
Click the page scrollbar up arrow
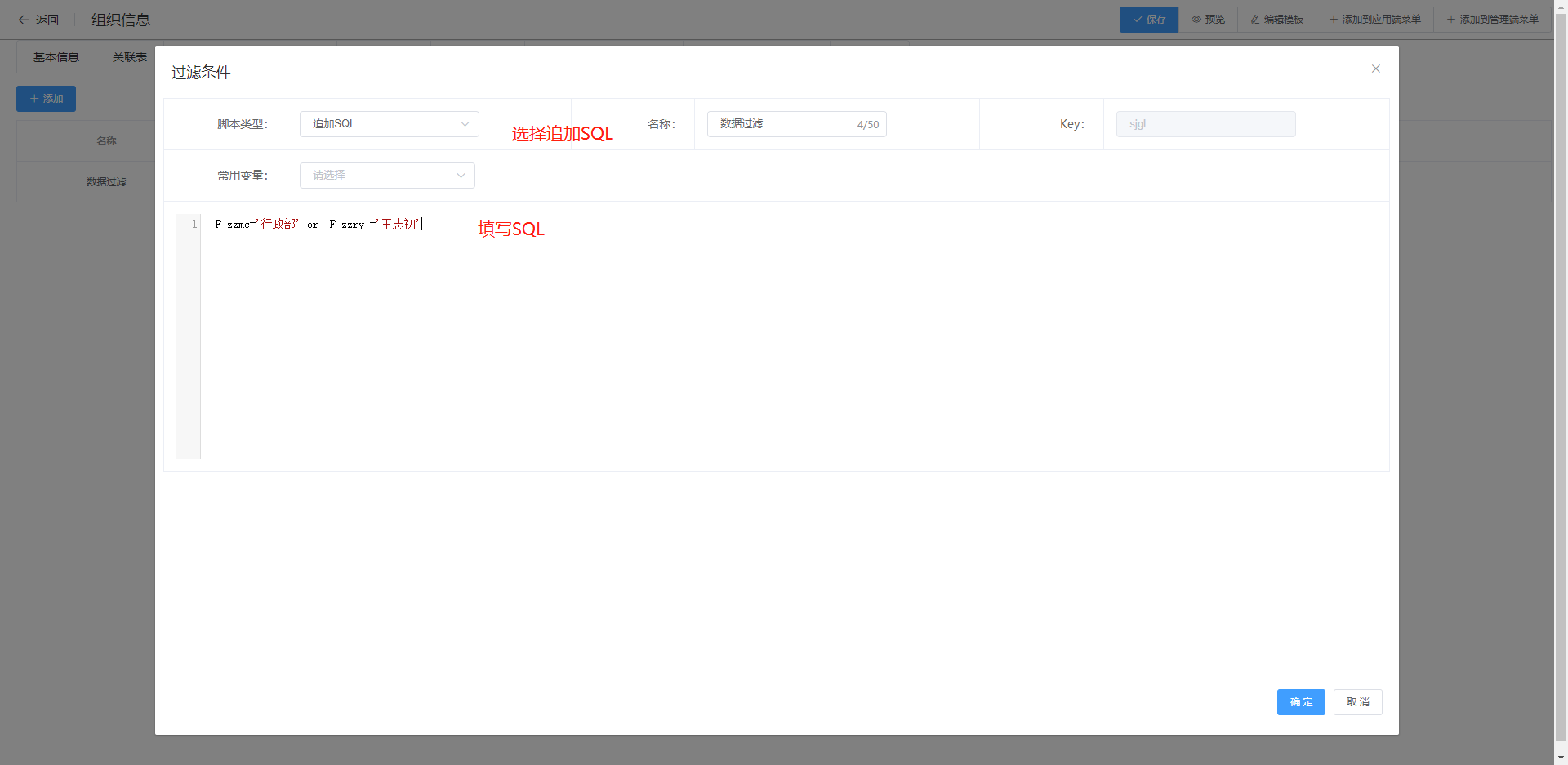[x=1561, y=7]
